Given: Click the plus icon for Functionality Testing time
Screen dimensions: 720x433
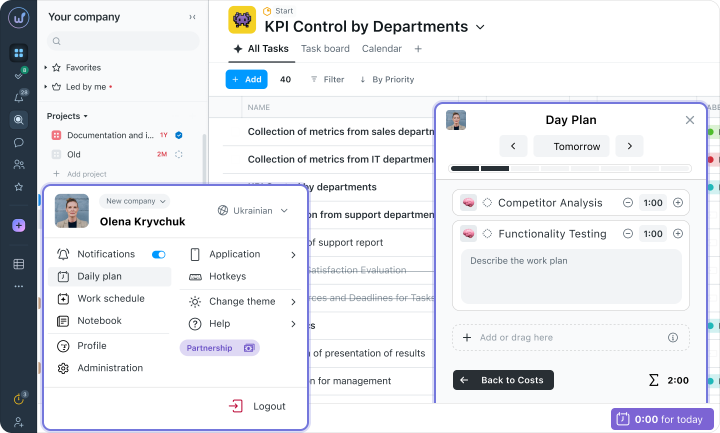Looking at the screenshot, I should tap(678, 234).
